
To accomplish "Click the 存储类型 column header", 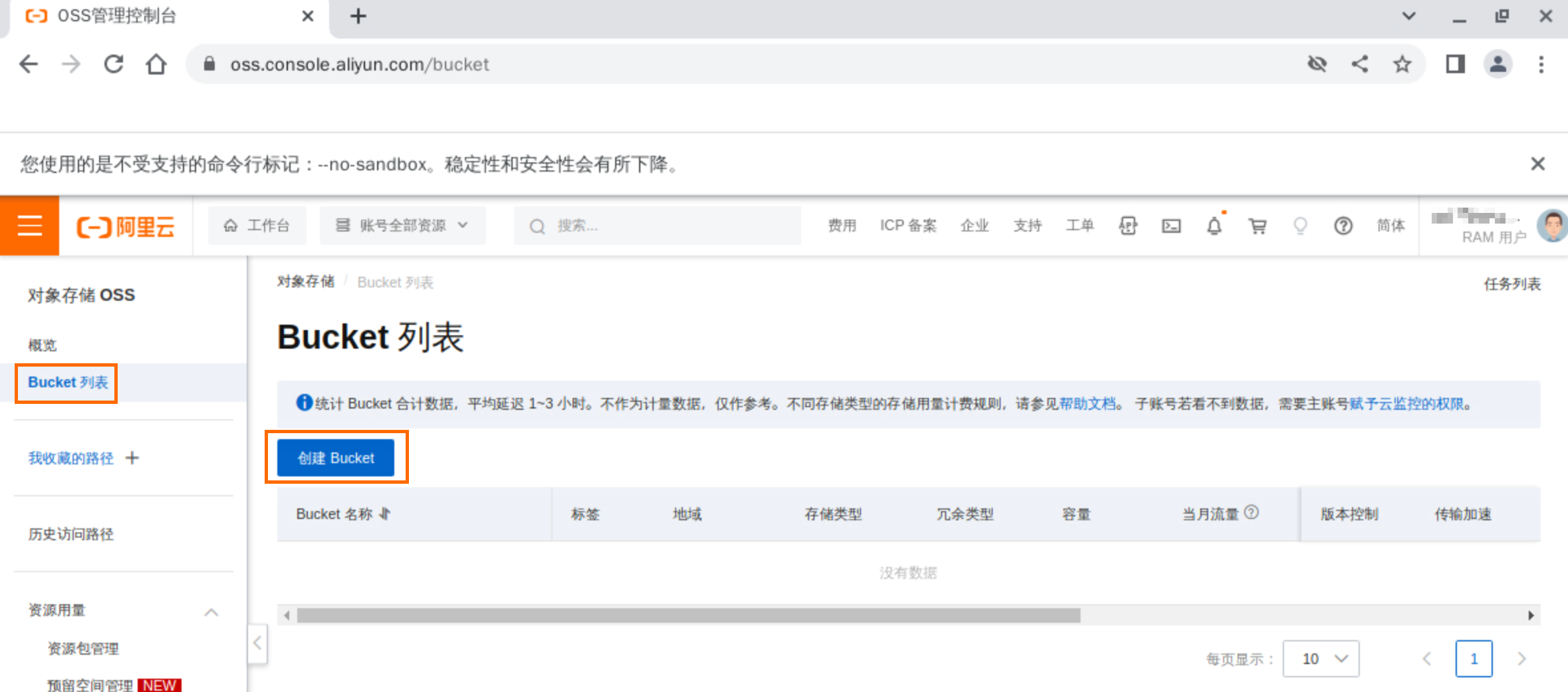I will tap(833, 514).
